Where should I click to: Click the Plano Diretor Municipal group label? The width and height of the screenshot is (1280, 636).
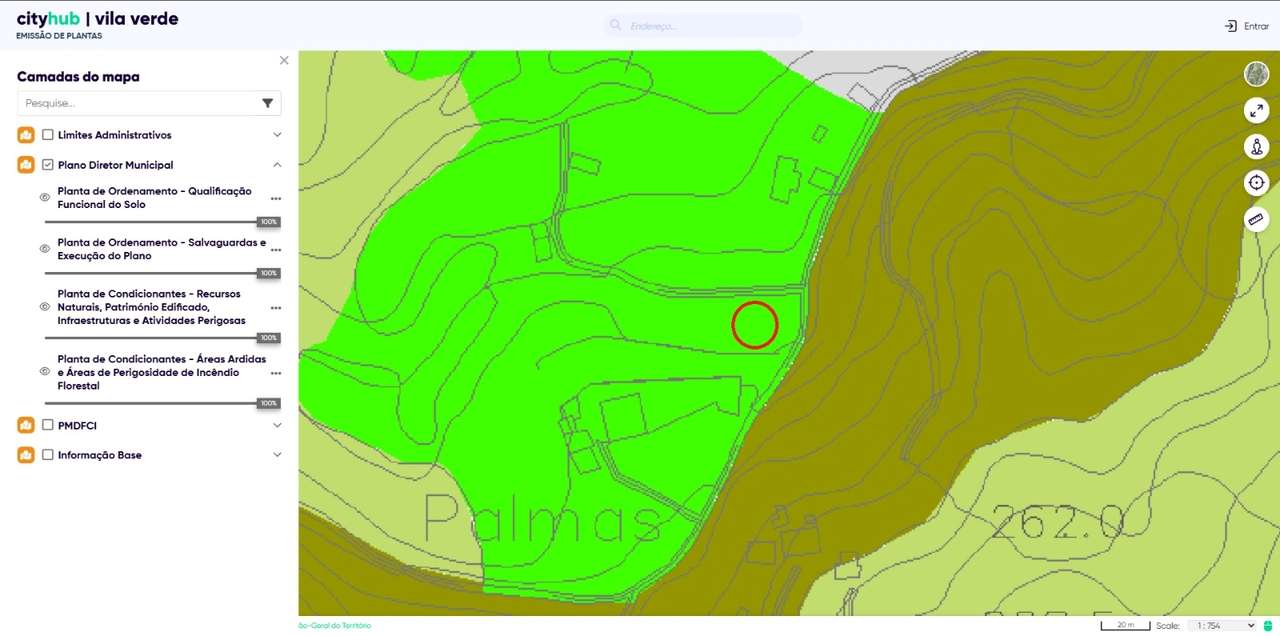pos(115,165)
